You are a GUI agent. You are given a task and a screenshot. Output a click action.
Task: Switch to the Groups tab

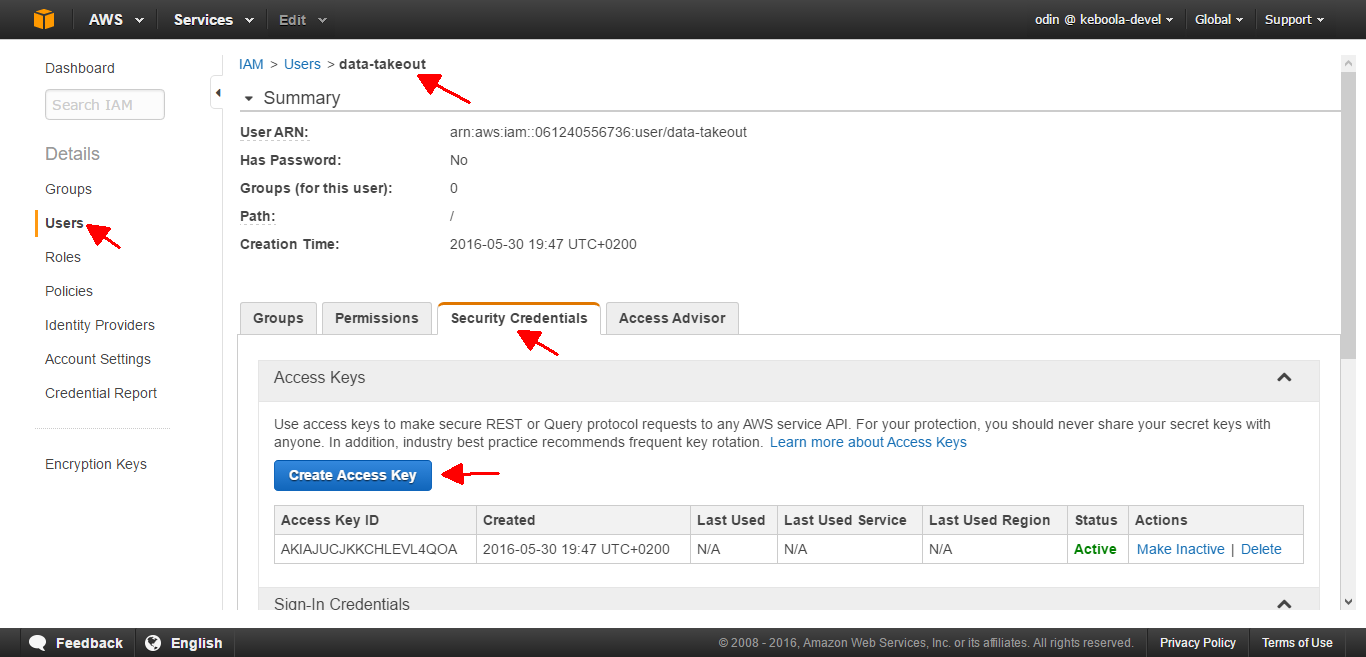point(278,318)
